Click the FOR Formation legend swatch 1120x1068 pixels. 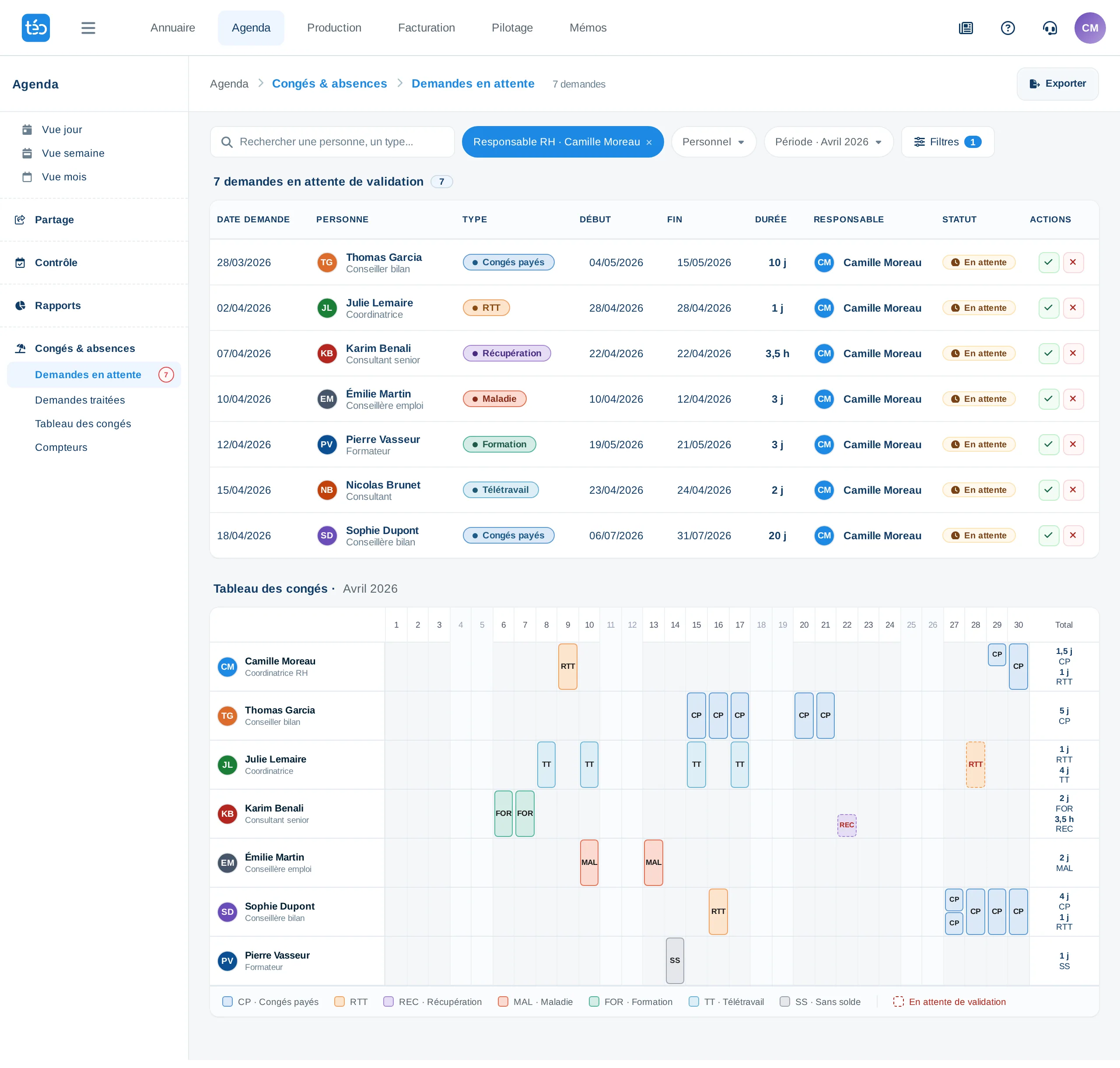point(594,1002)
